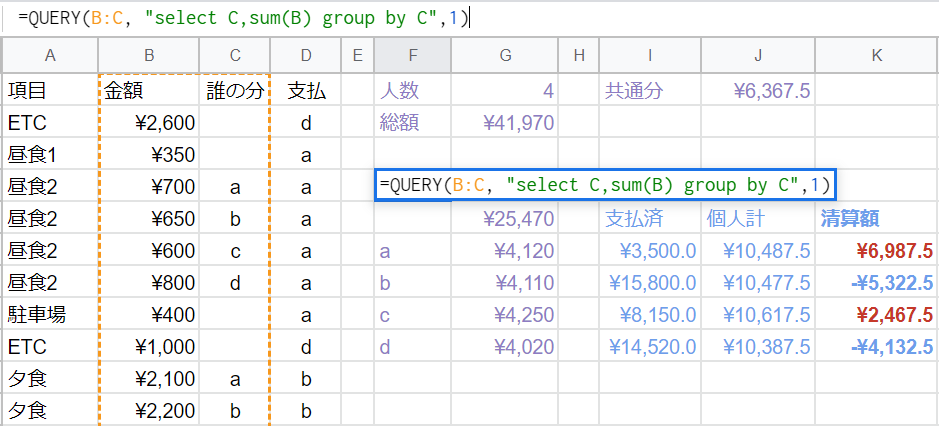Select the ¥41,970 total cell
Screen dimensions: 939x426
(x=505, y=123)
